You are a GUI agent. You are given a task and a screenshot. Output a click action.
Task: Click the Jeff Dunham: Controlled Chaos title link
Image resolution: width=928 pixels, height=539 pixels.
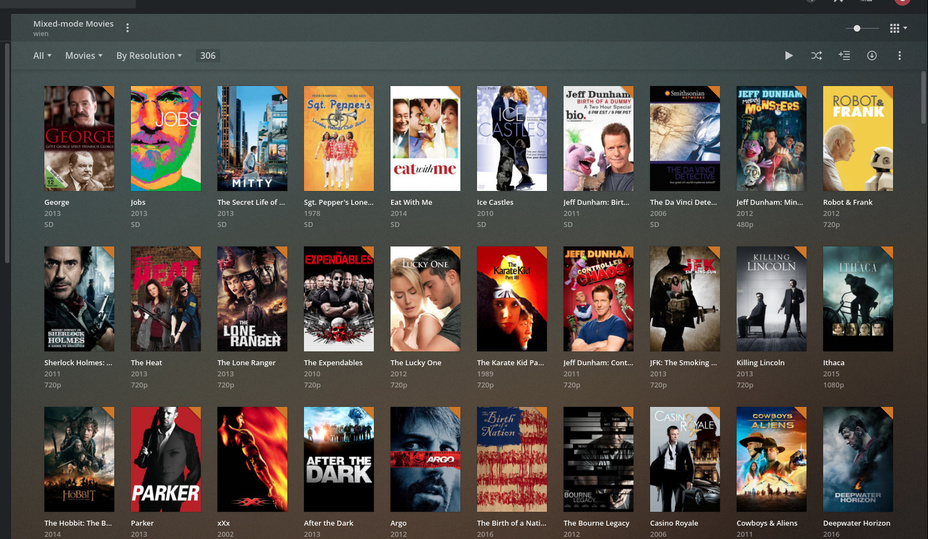click(x=598, y=363)
